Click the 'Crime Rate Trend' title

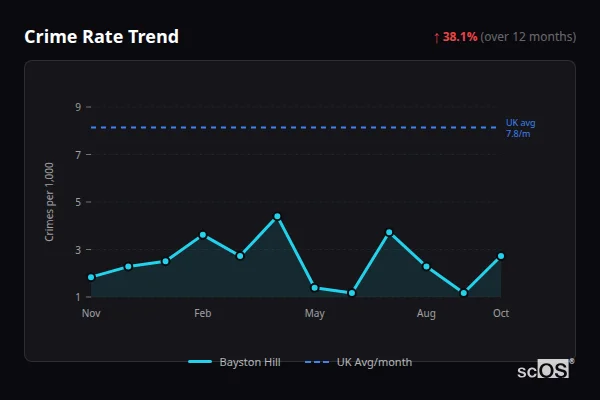[101, 37]
